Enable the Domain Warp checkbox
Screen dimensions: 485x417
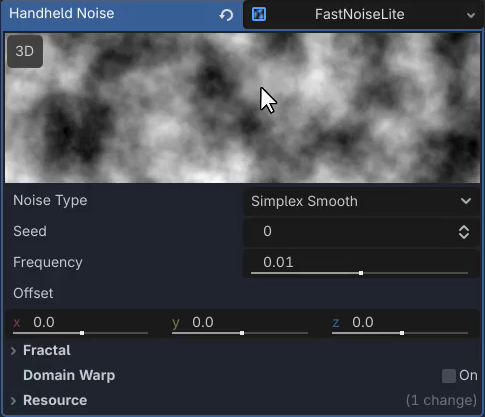(449, 376)
